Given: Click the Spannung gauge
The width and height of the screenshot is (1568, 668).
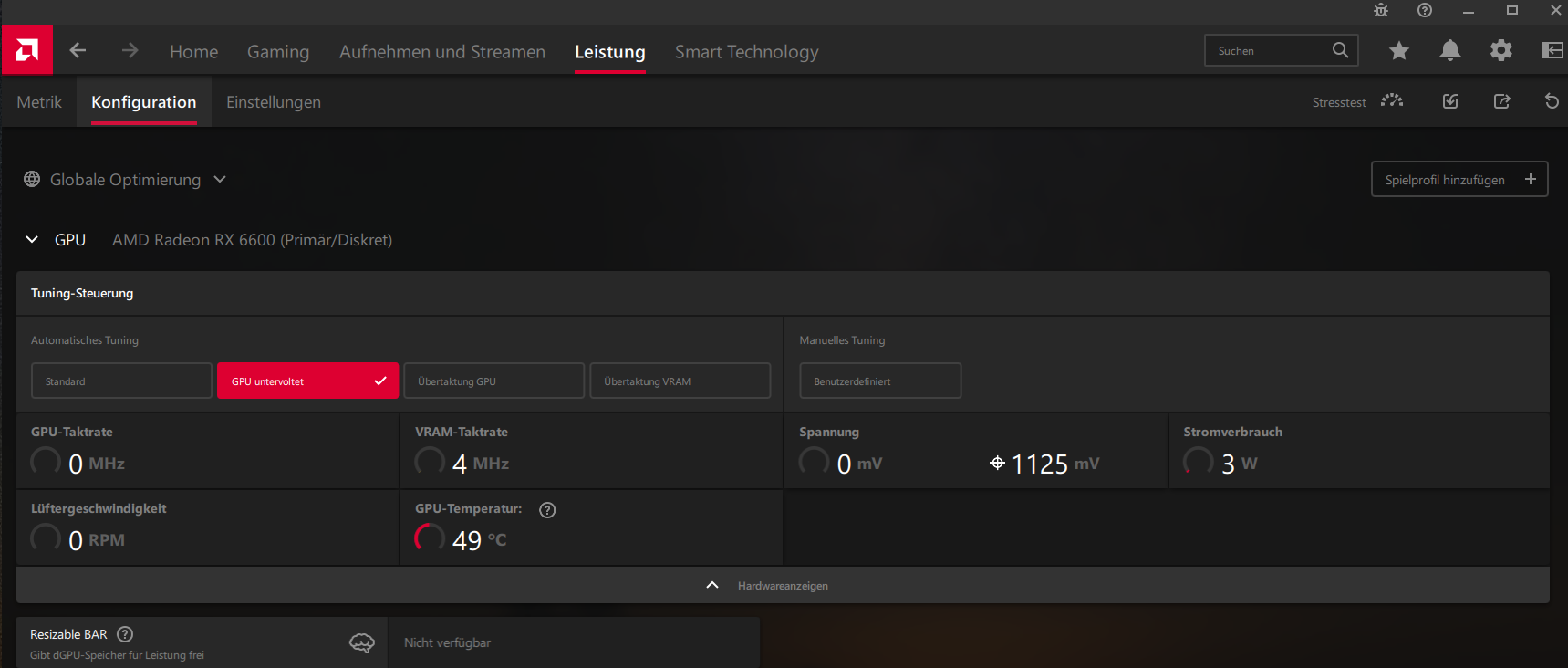Looking at the screenshot, I should tap(814, 461).
